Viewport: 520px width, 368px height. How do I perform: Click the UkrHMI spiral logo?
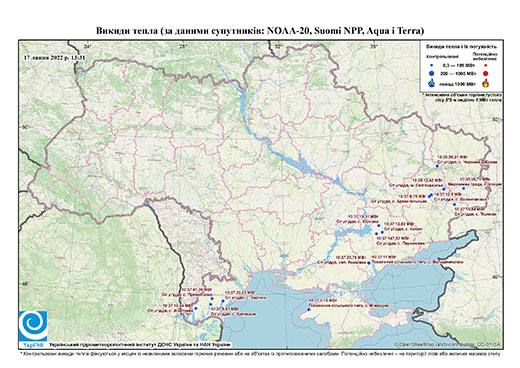[33, 327]
